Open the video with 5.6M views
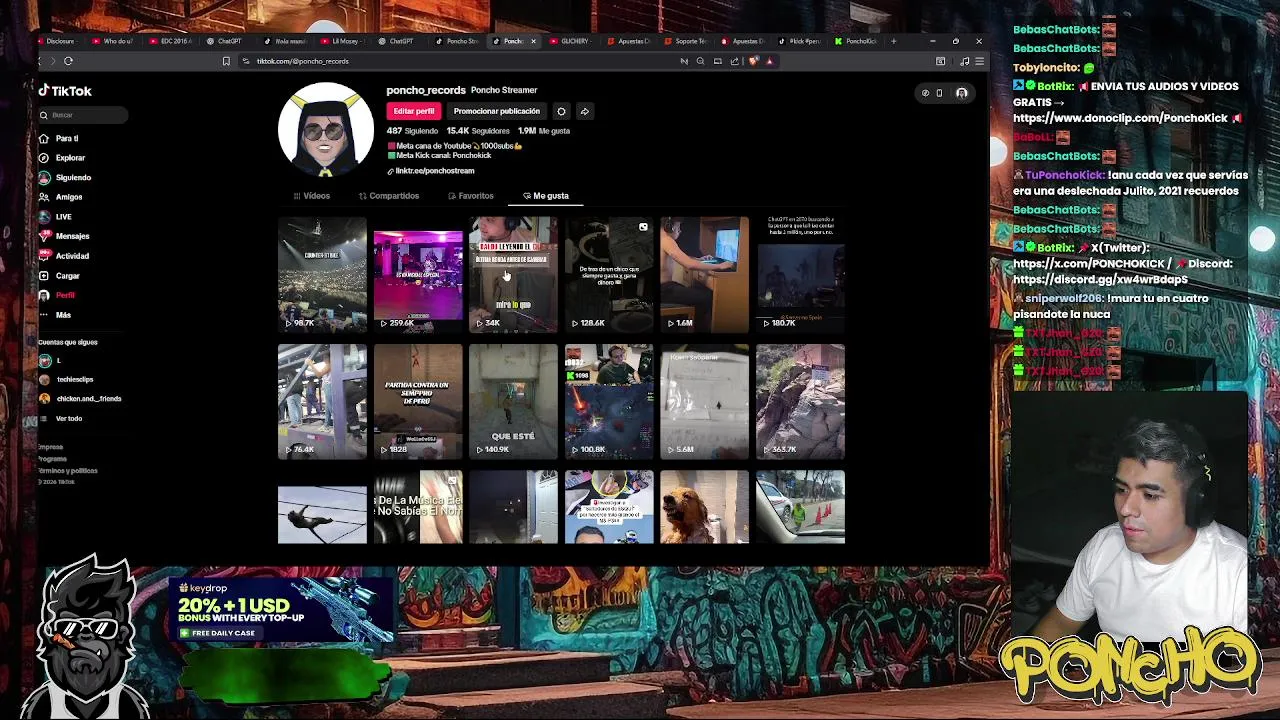Screen dimensions: 1280x720 point(704,401)
